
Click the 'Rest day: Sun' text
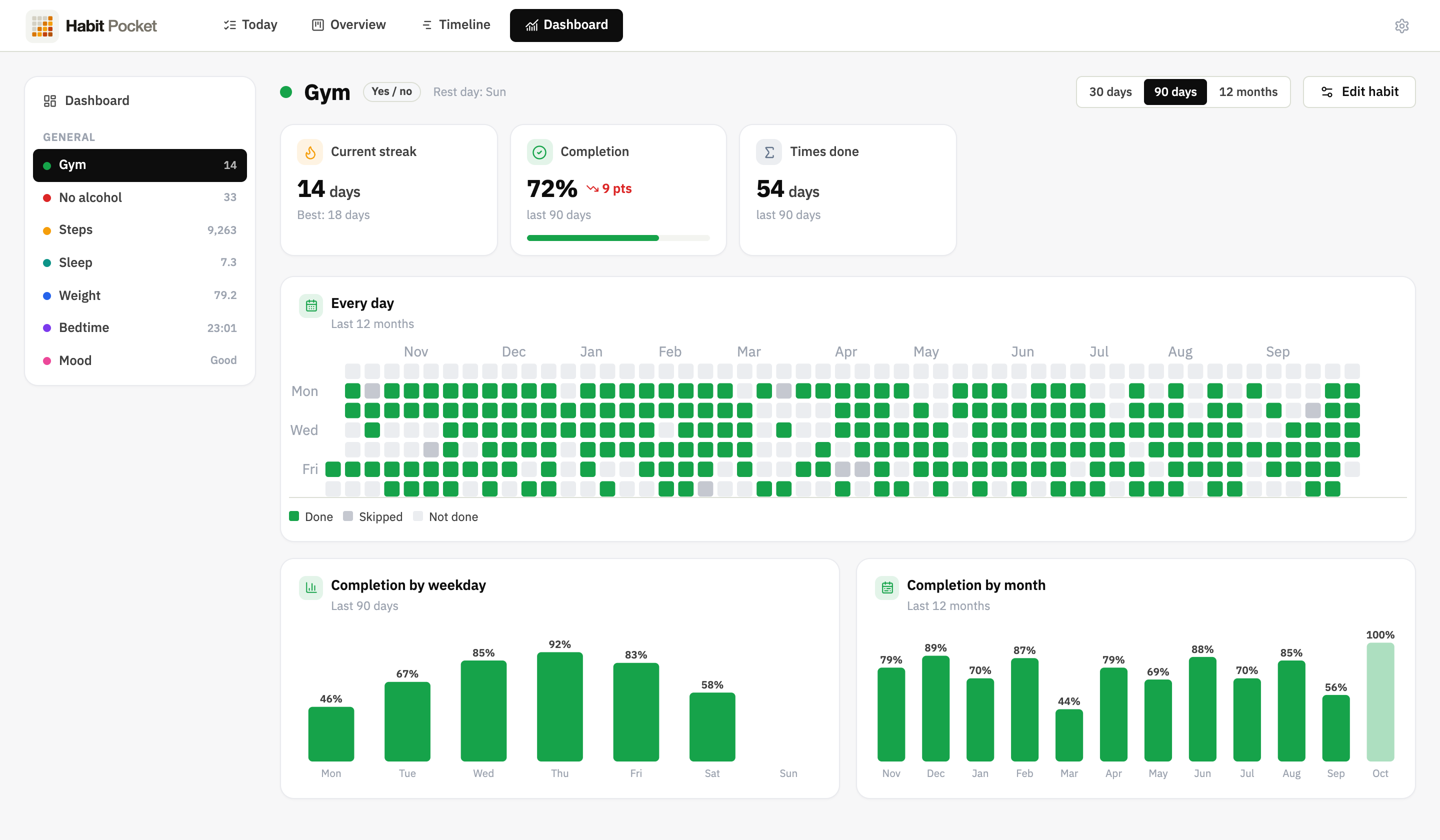469,92
